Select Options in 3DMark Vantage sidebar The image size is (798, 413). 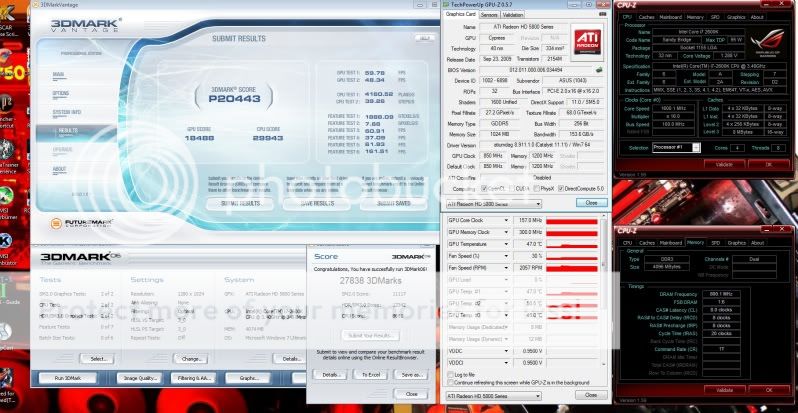click(60, 94)
